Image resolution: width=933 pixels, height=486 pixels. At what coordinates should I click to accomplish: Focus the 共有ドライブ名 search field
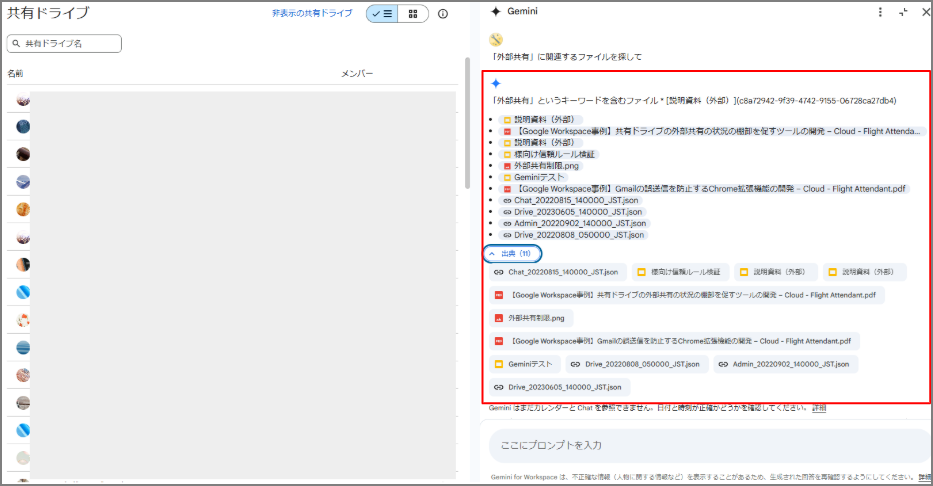(x=64, y=43)
